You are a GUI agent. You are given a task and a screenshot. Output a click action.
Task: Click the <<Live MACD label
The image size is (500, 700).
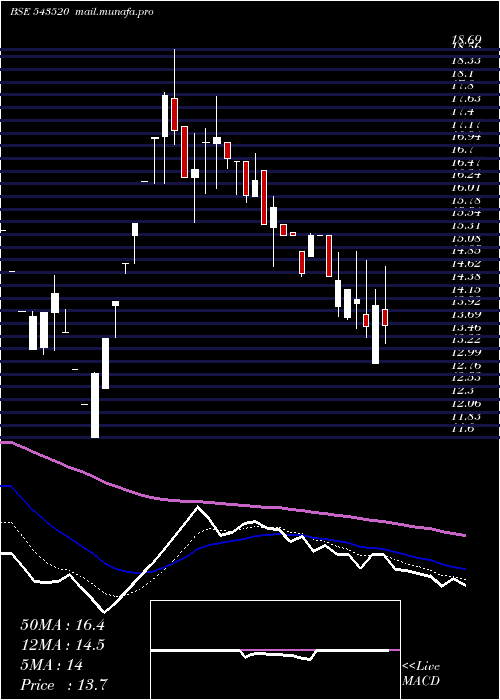click(x=421, y=674)
